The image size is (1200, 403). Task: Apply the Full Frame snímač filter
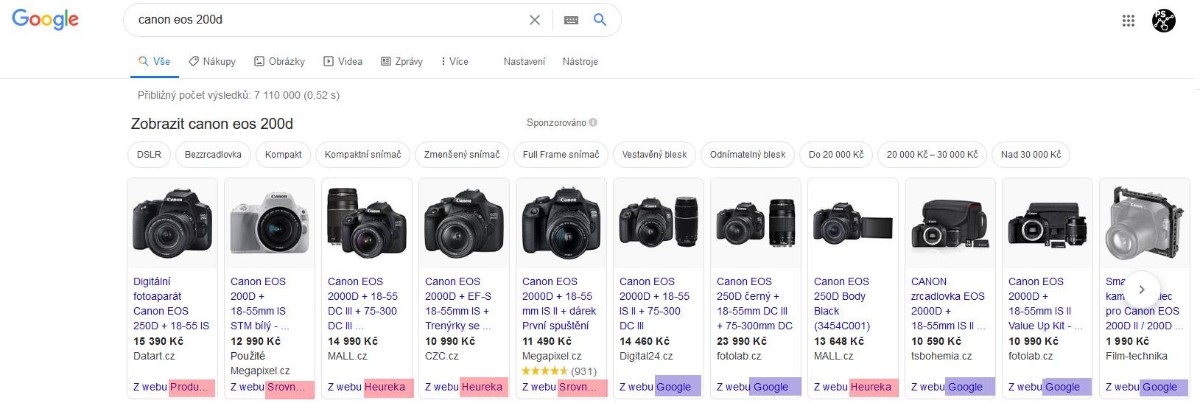(x=560, y=155)
